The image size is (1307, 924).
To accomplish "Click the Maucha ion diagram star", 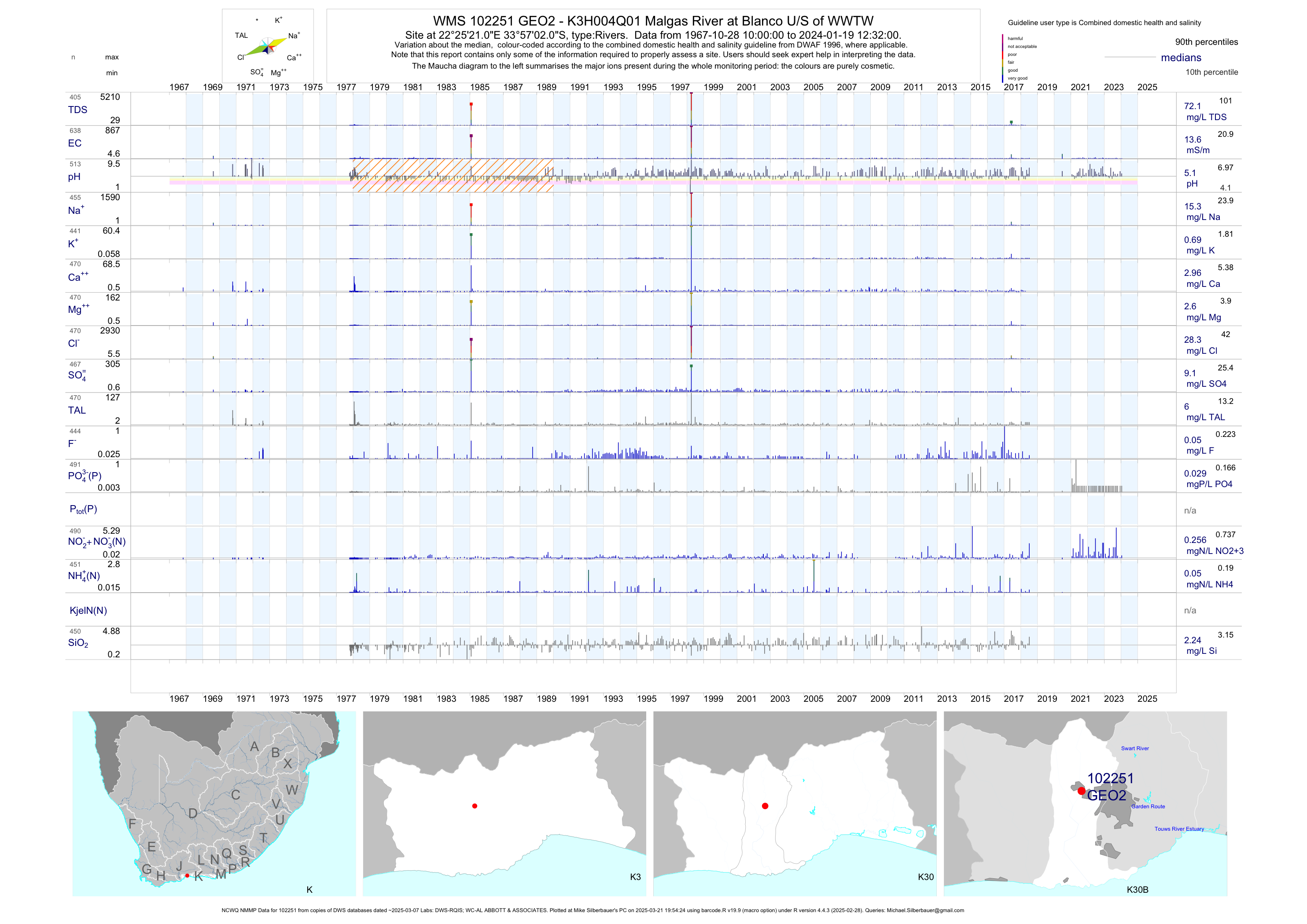I will pos(268,47).
